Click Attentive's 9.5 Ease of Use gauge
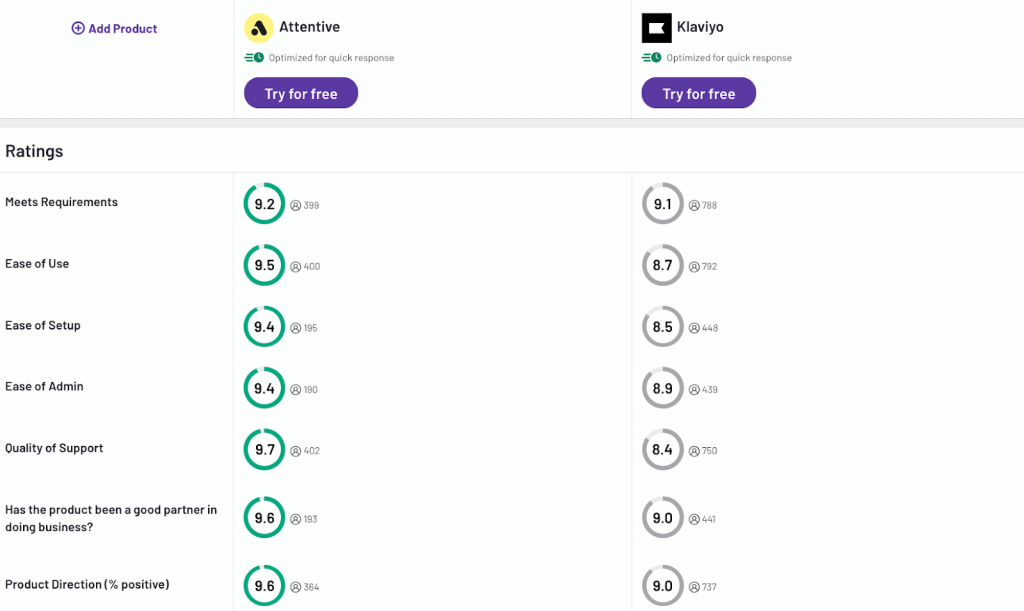Screen dimensions: 1024x611 (x=264, y=266)
